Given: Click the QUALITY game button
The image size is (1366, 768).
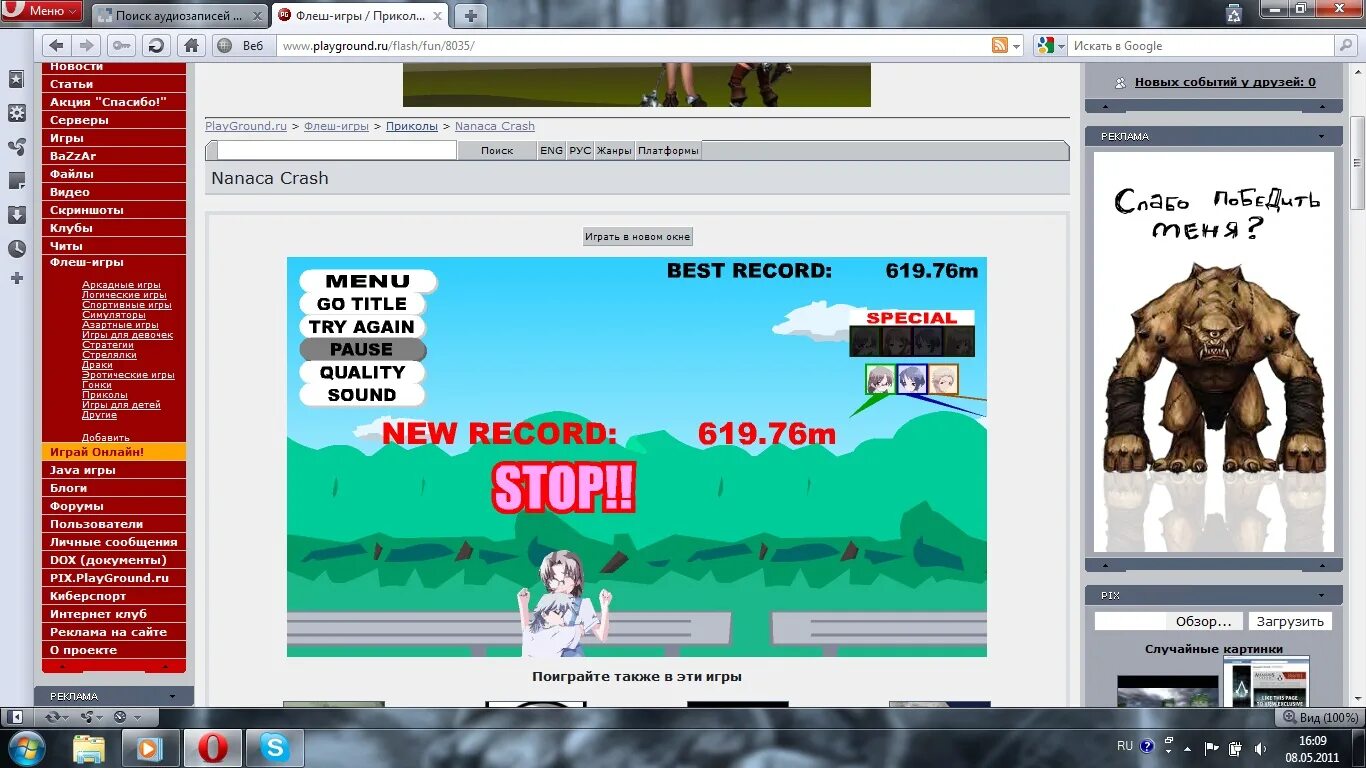Looking at the screenshot, I should pos(362,372).
